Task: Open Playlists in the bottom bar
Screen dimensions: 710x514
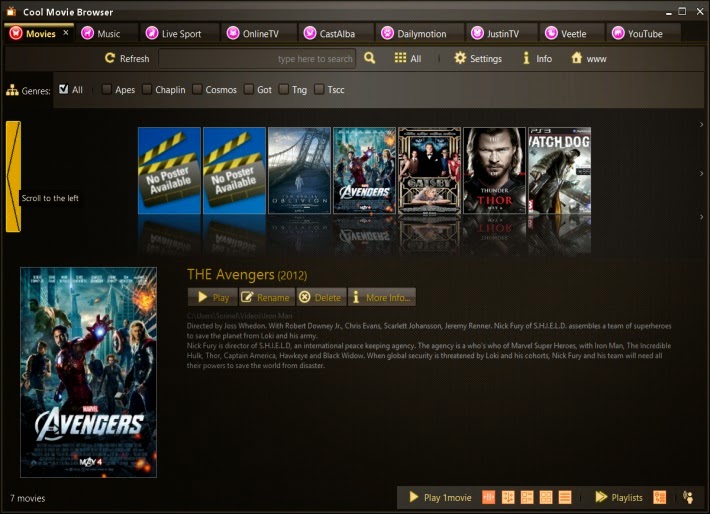Action: 619,497
